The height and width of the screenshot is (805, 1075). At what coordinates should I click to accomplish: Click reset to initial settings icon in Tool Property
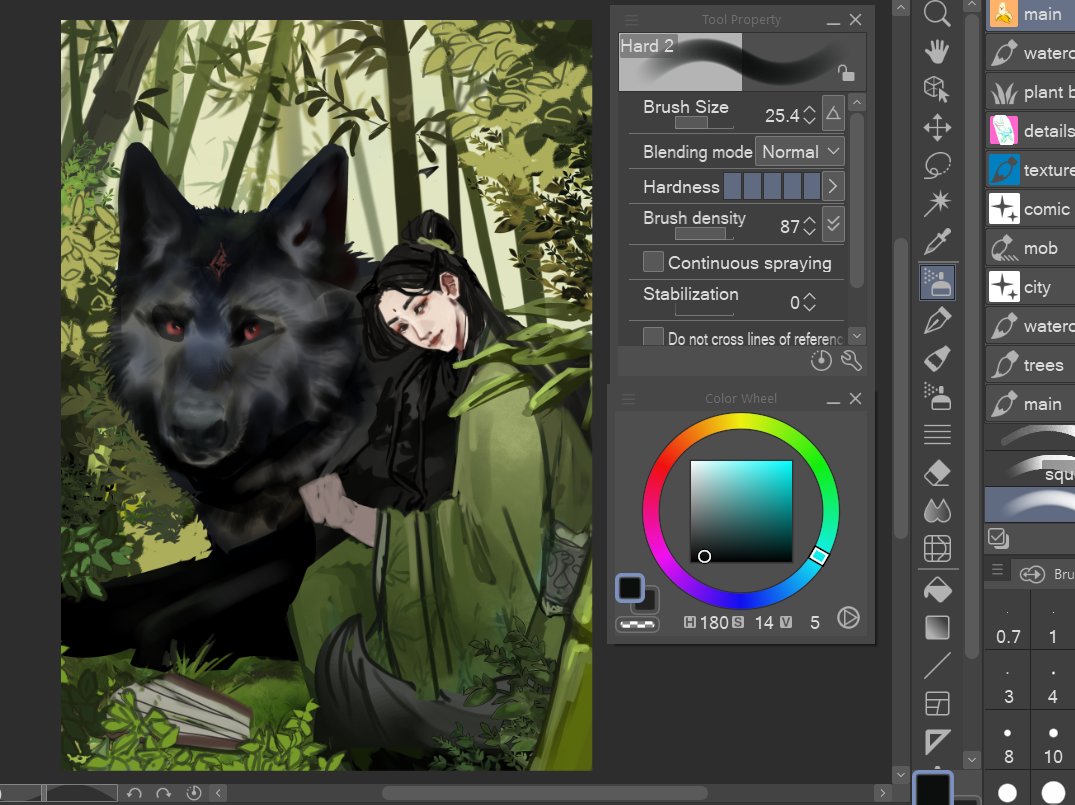(x=821, y=361)
